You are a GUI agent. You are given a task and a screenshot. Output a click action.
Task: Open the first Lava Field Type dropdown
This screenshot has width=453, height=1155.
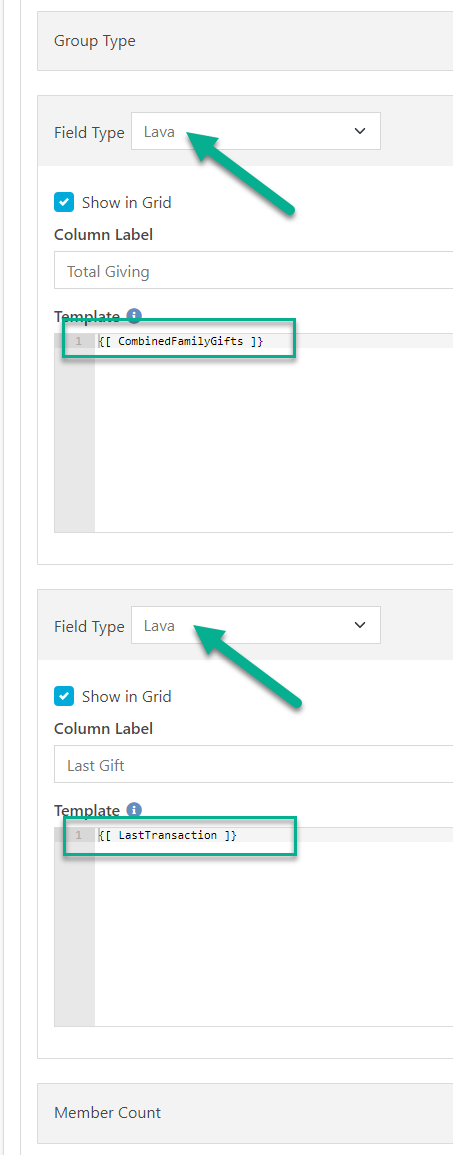point(256,131)
